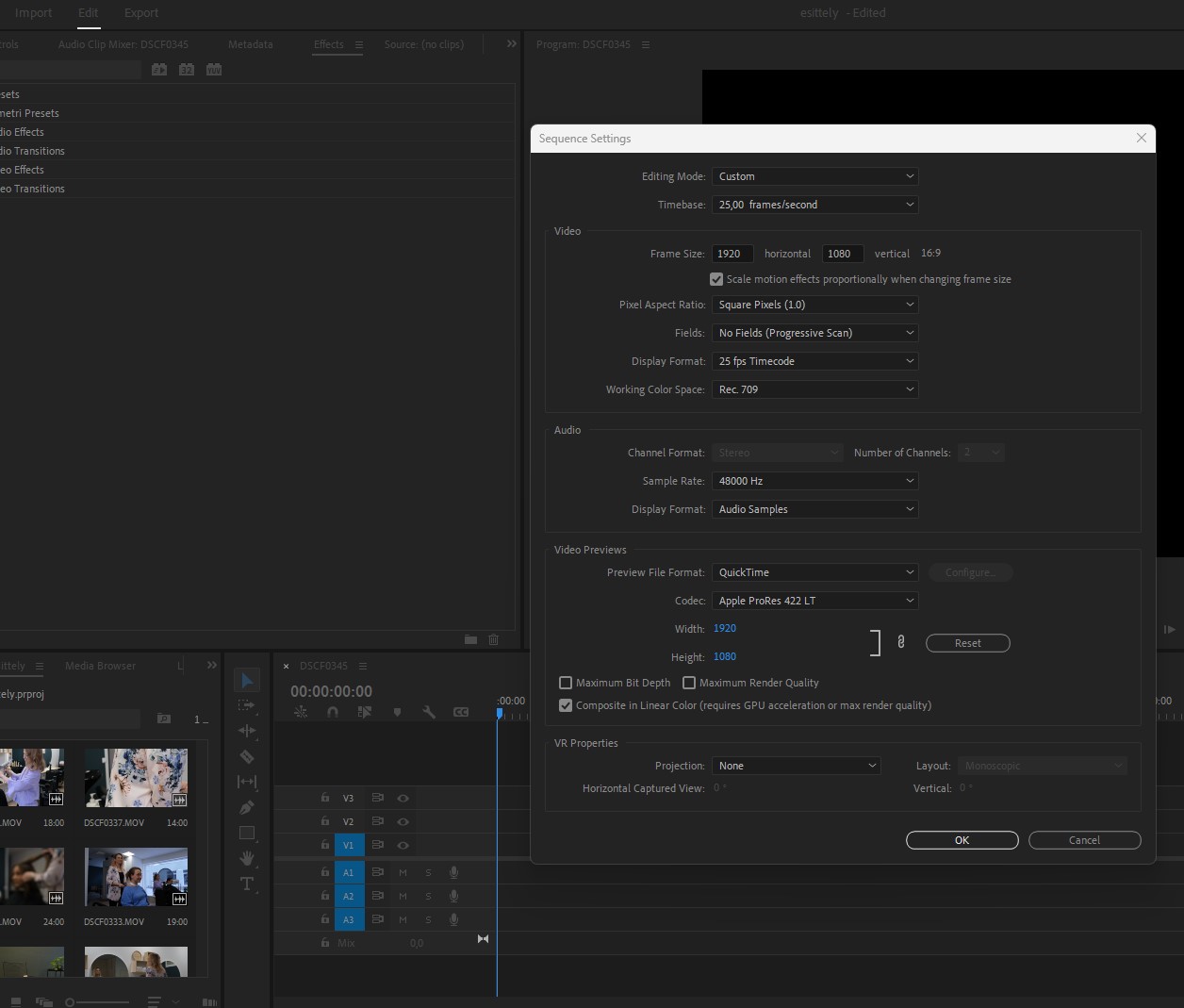Open the Working Color Space dropdown

[x=814, y=389]
